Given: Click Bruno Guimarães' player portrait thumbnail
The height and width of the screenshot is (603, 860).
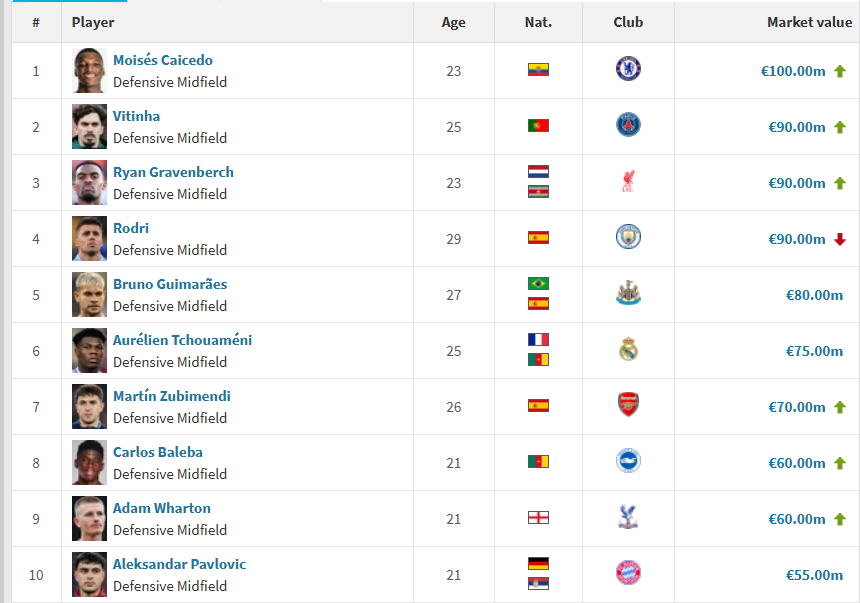Looking at the screenshot, I should (89, 294).
